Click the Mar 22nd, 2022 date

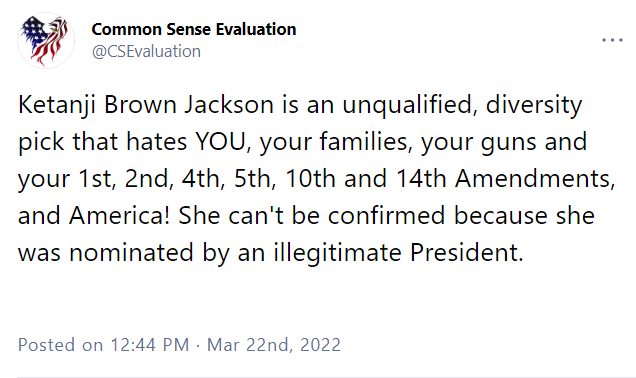[x=273, y=345]
